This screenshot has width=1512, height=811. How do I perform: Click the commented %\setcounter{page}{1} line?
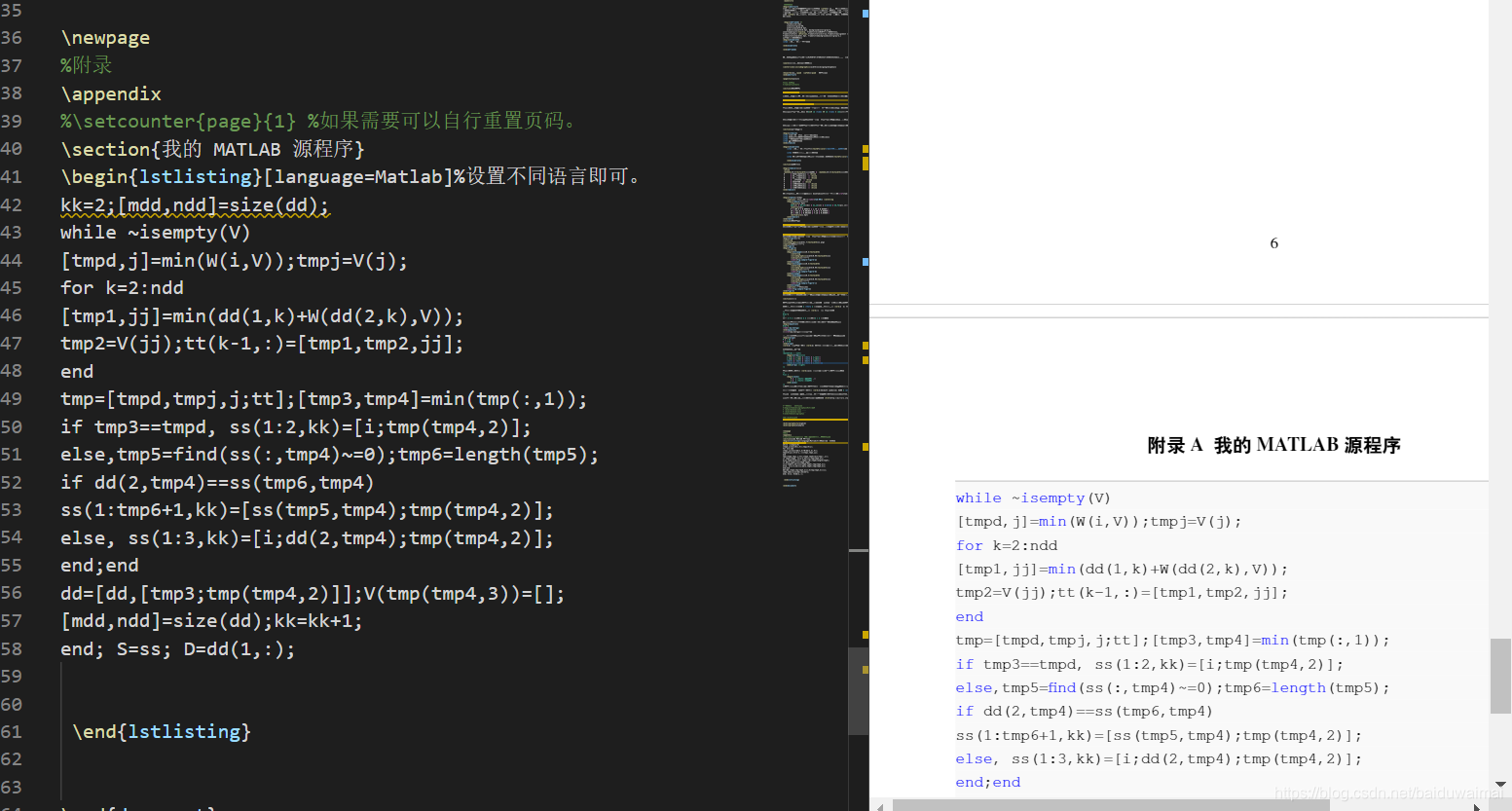pyautogui.click(x=321, y=121)
